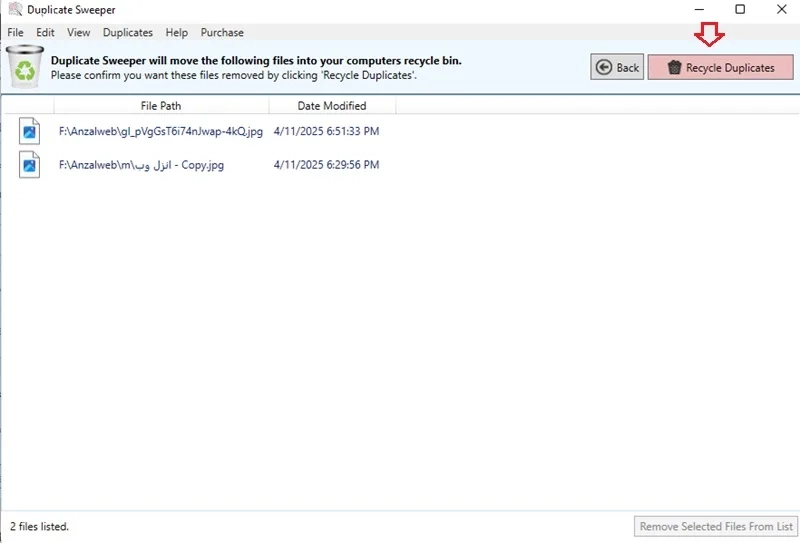Select image icon of the Copy.jpg file
This screenshot has height=543, width=800.
point(30,165)
